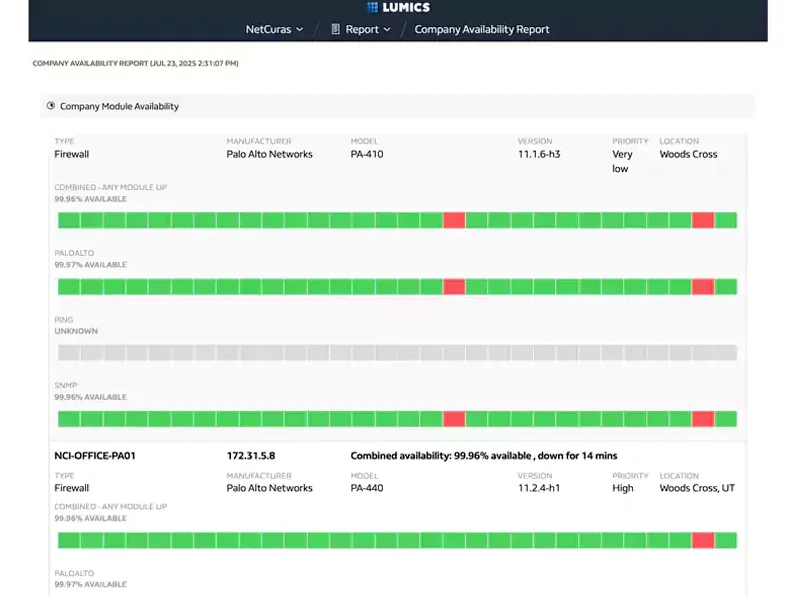Click model value PA-440
Screen dimensions: 795x596
[367, 488]
